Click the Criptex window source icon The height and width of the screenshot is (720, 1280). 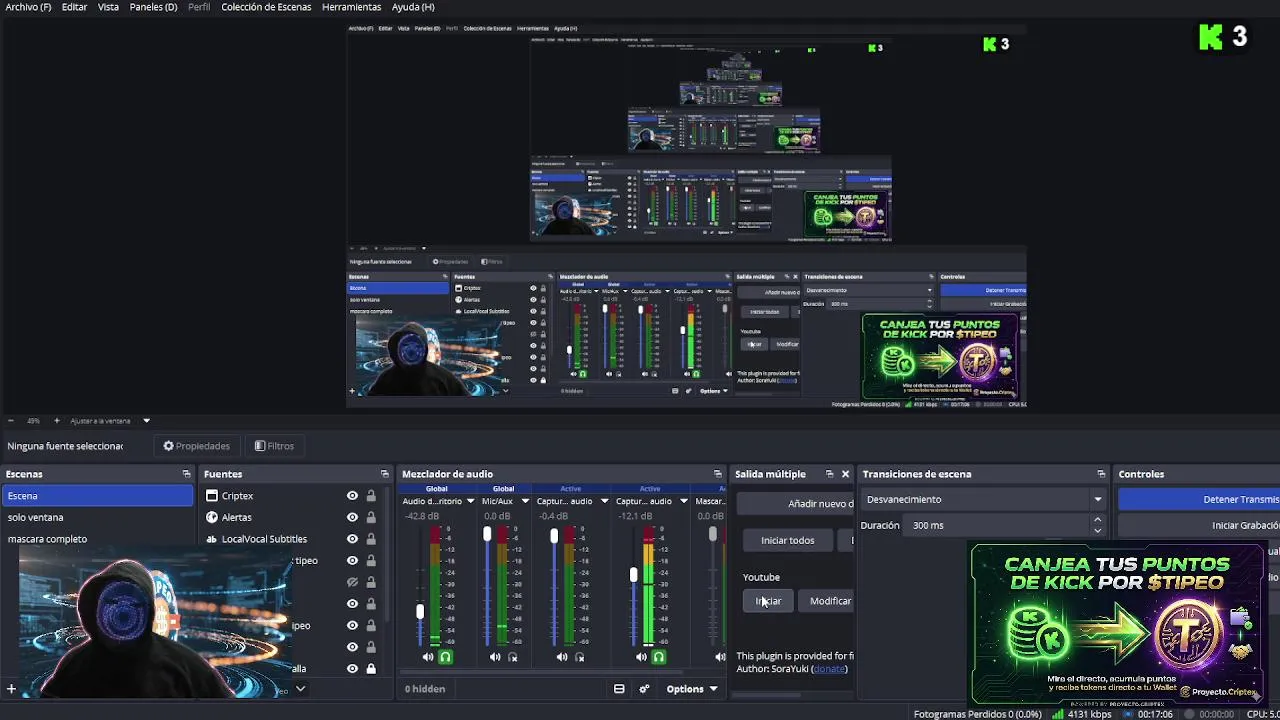[x=212, y=496]
